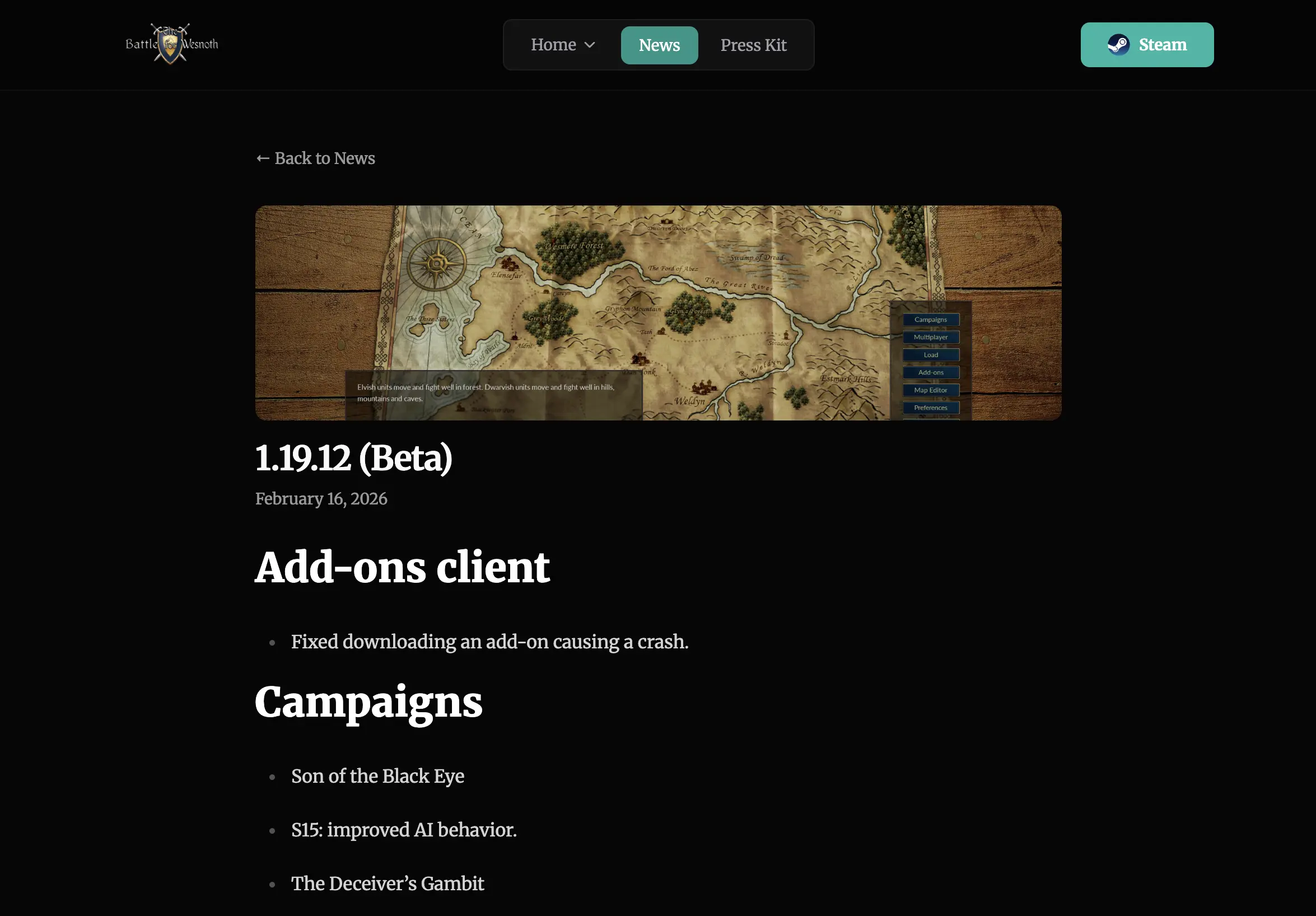Click the Son of the Black Eye list item
Screen dimensions: 1316x916
[377, 776]
